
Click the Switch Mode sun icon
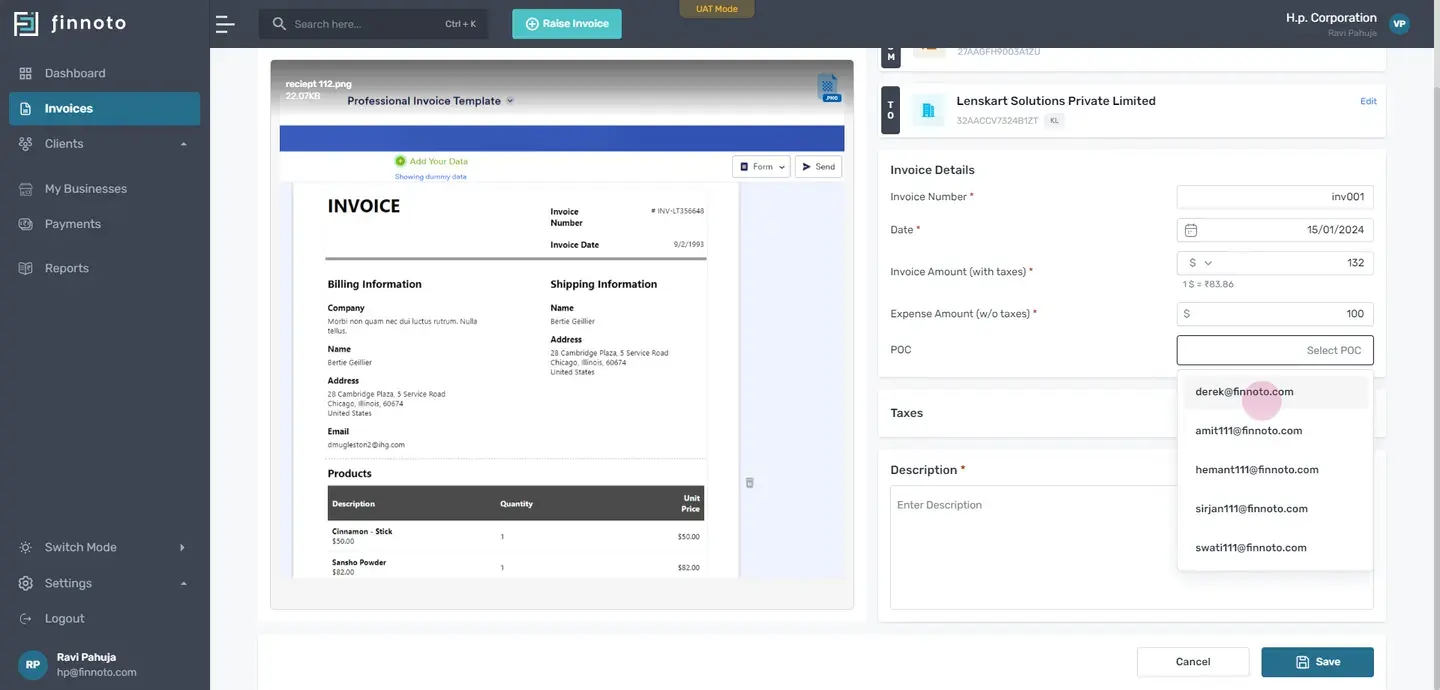26,548
